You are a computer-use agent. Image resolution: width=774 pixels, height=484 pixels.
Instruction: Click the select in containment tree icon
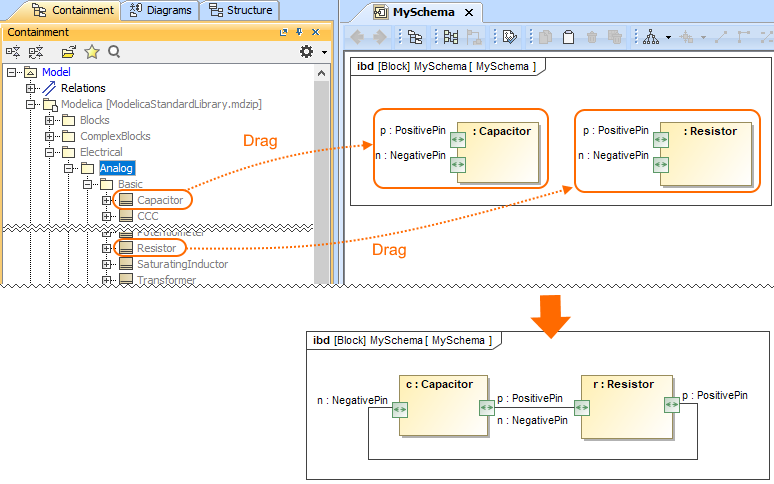414,37
